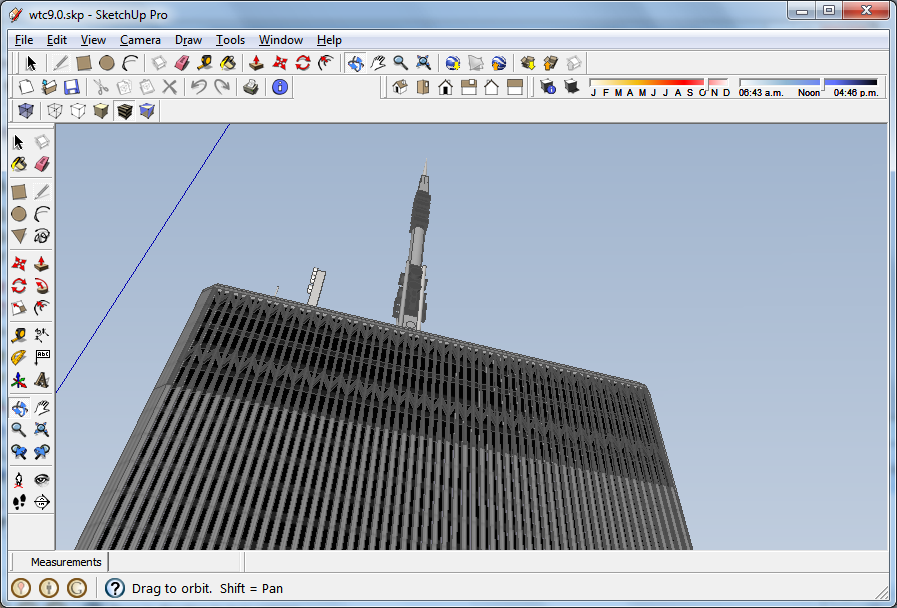Open the Edit menu
The width and height of the screenshot is (897, 608).
click(x=57, y=40)
